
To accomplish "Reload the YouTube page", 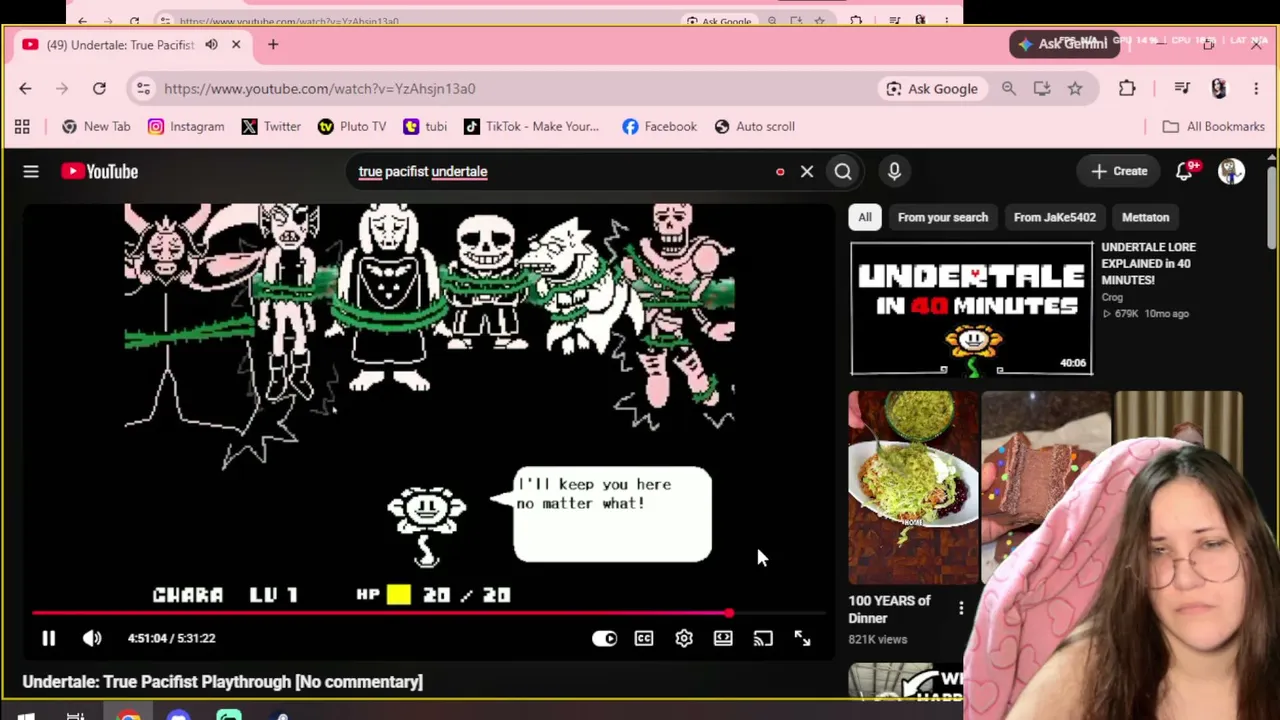I will point(99,89).
